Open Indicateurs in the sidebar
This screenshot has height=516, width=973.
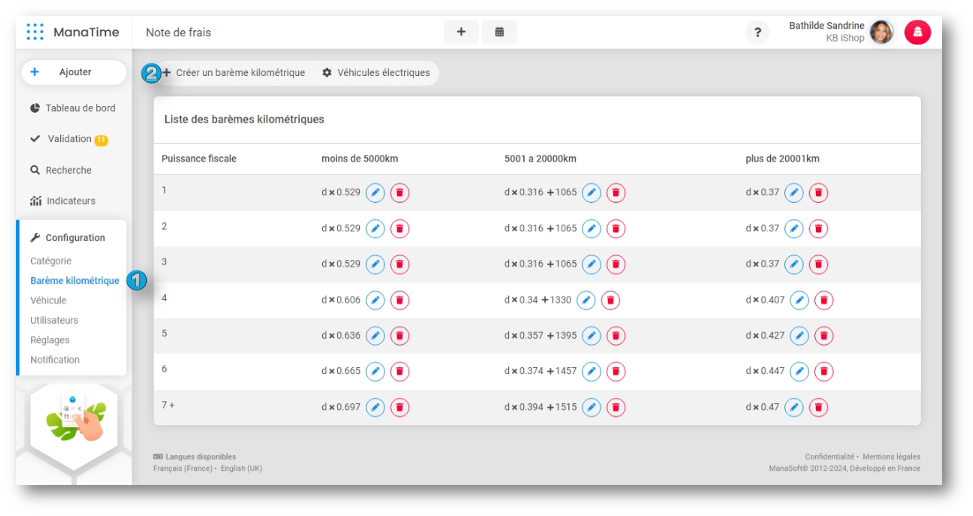pyautogui.click(x=63, y=201)
